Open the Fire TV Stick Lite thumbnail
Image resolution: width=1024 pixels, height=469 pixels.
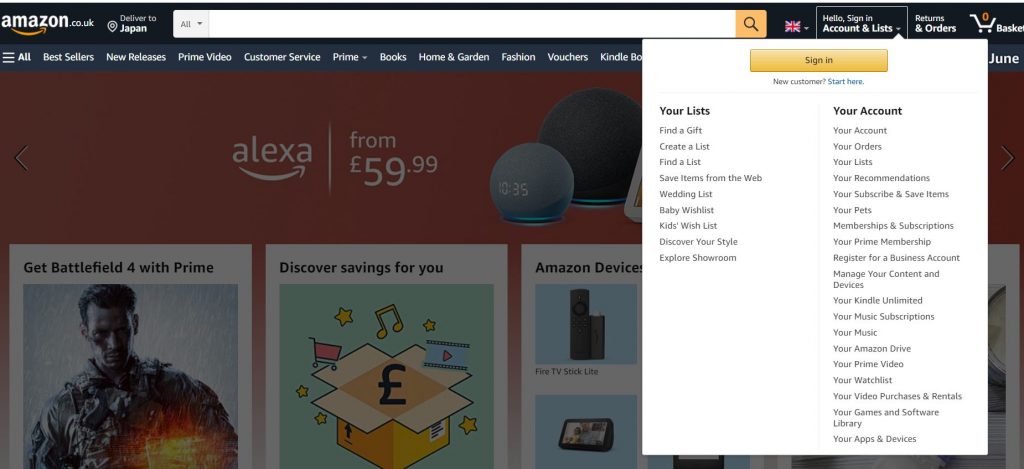586,324
